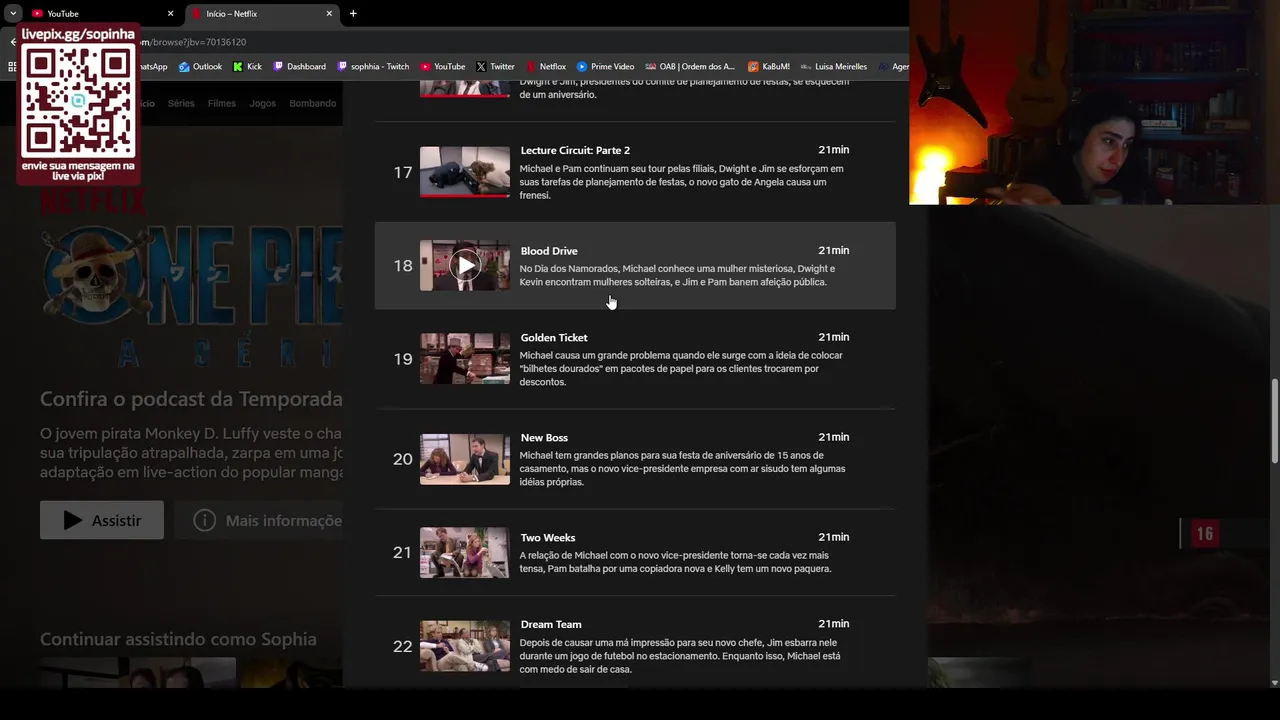The image size is (1280, 720).
Task: Open the Luisa Meirelles bookmark
Action: tap(833, 66)
